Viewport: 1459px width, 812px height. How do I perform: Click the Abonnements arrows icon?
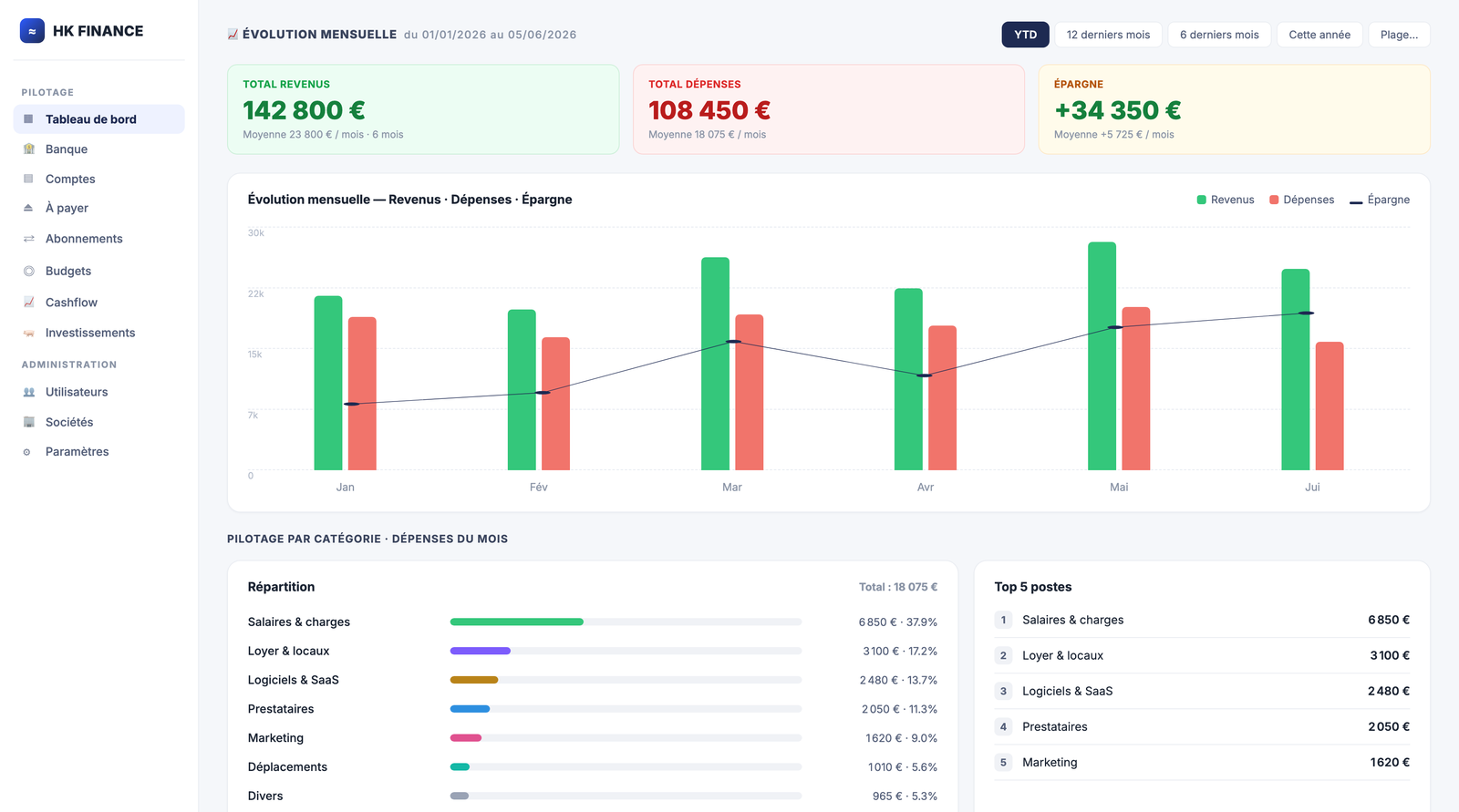[28, 239]
